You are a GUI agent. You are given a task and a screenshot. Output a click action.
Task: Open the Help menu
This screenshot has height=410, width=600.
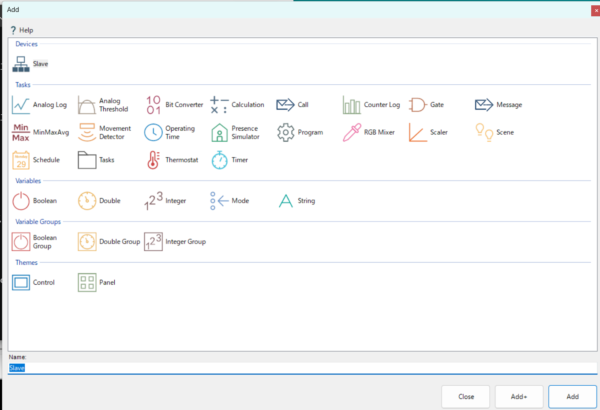[22, 30]
